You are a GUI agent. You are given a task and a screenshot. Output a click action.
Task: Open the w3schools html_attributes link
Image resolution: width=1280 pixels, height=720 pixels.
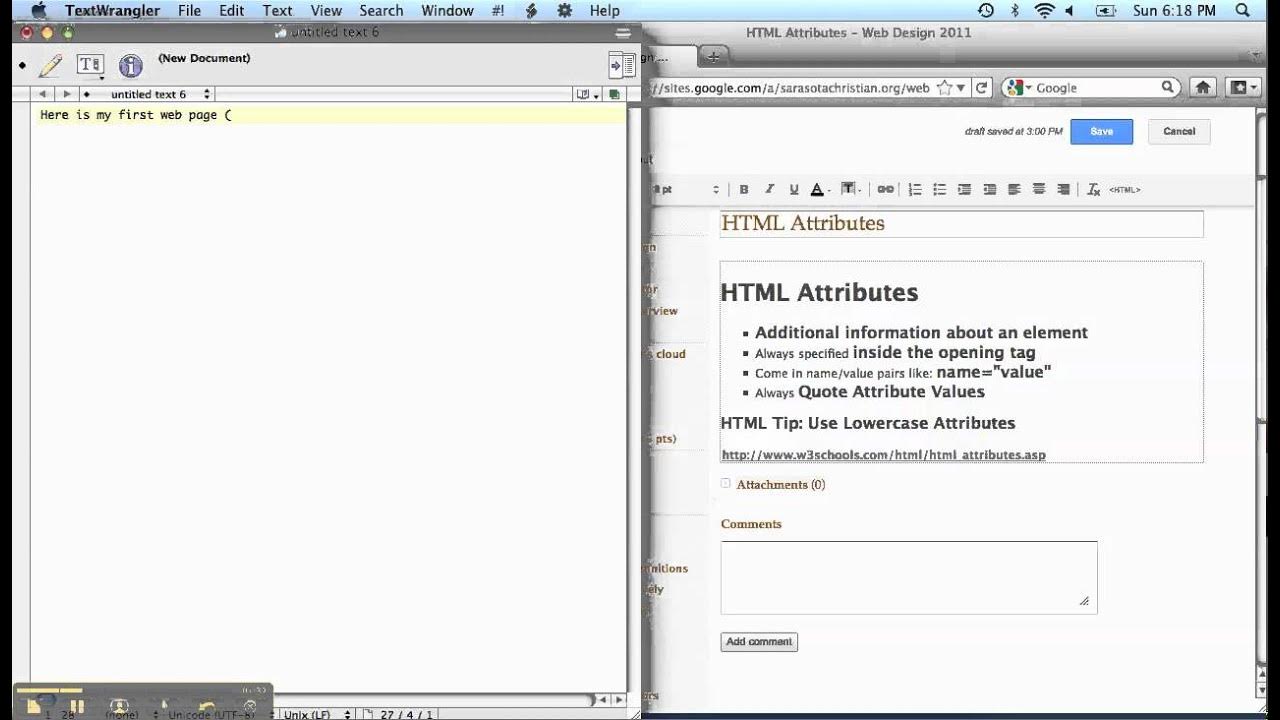(883, 455)
